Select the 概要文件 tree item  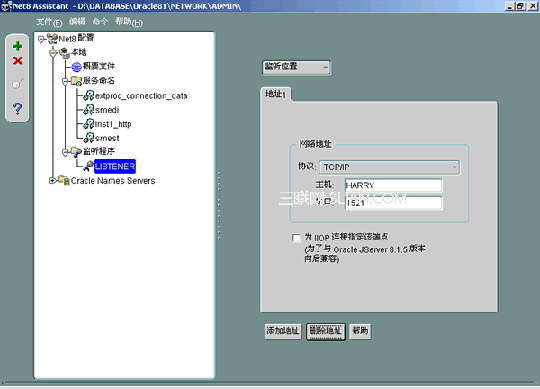pyautogui.click(x=99, y=66)
